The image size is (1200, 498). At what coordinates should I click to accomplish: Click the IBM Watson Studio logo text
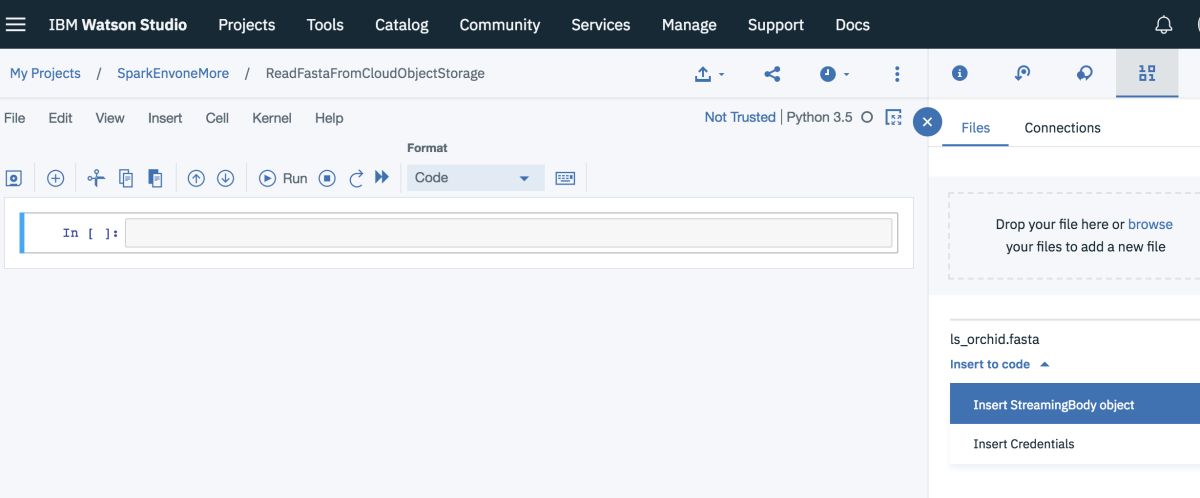pos(118,25)
